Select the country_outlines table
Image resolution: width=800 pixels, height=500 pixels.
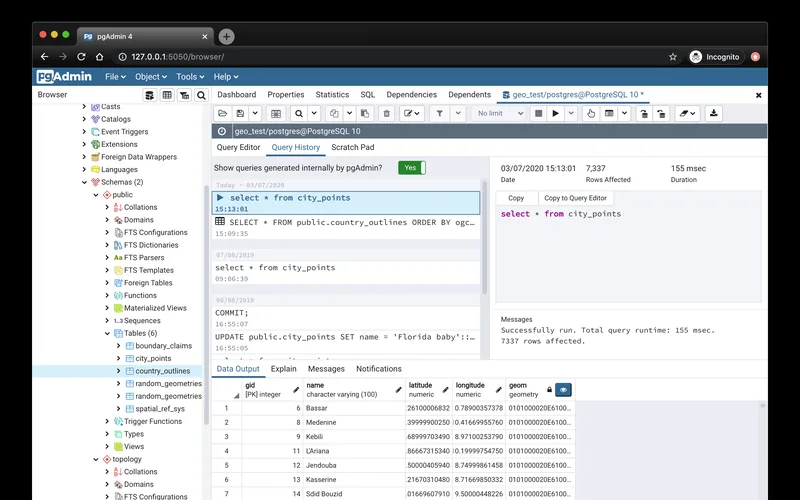(x=162, y=371)
